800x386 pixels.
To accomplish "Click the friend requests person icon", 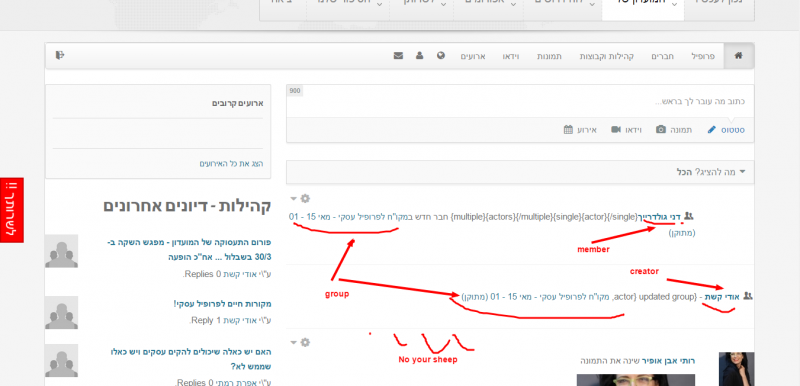I will pos(419,56).
